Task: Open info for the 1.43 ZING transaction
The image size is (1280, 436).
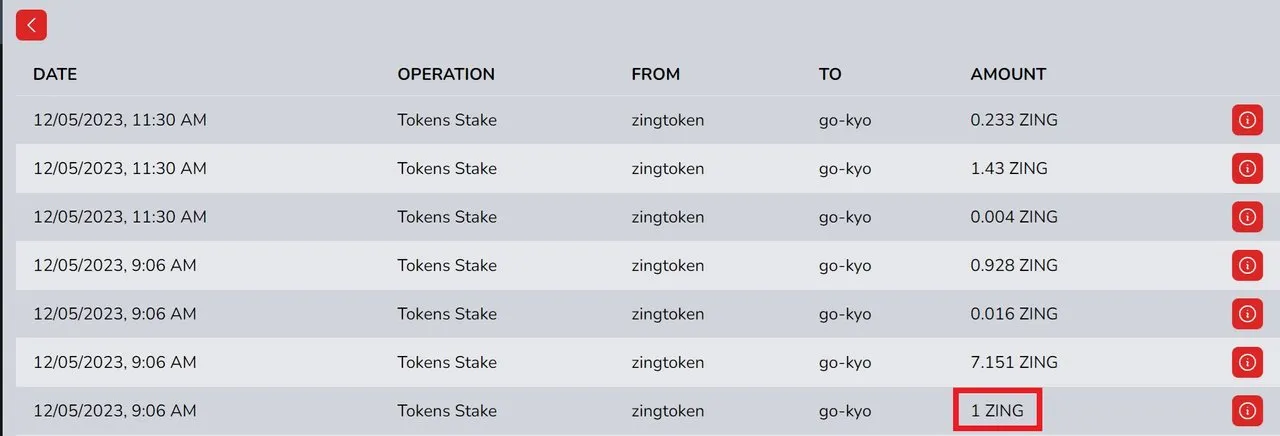Action: [x=1246, y=168]
